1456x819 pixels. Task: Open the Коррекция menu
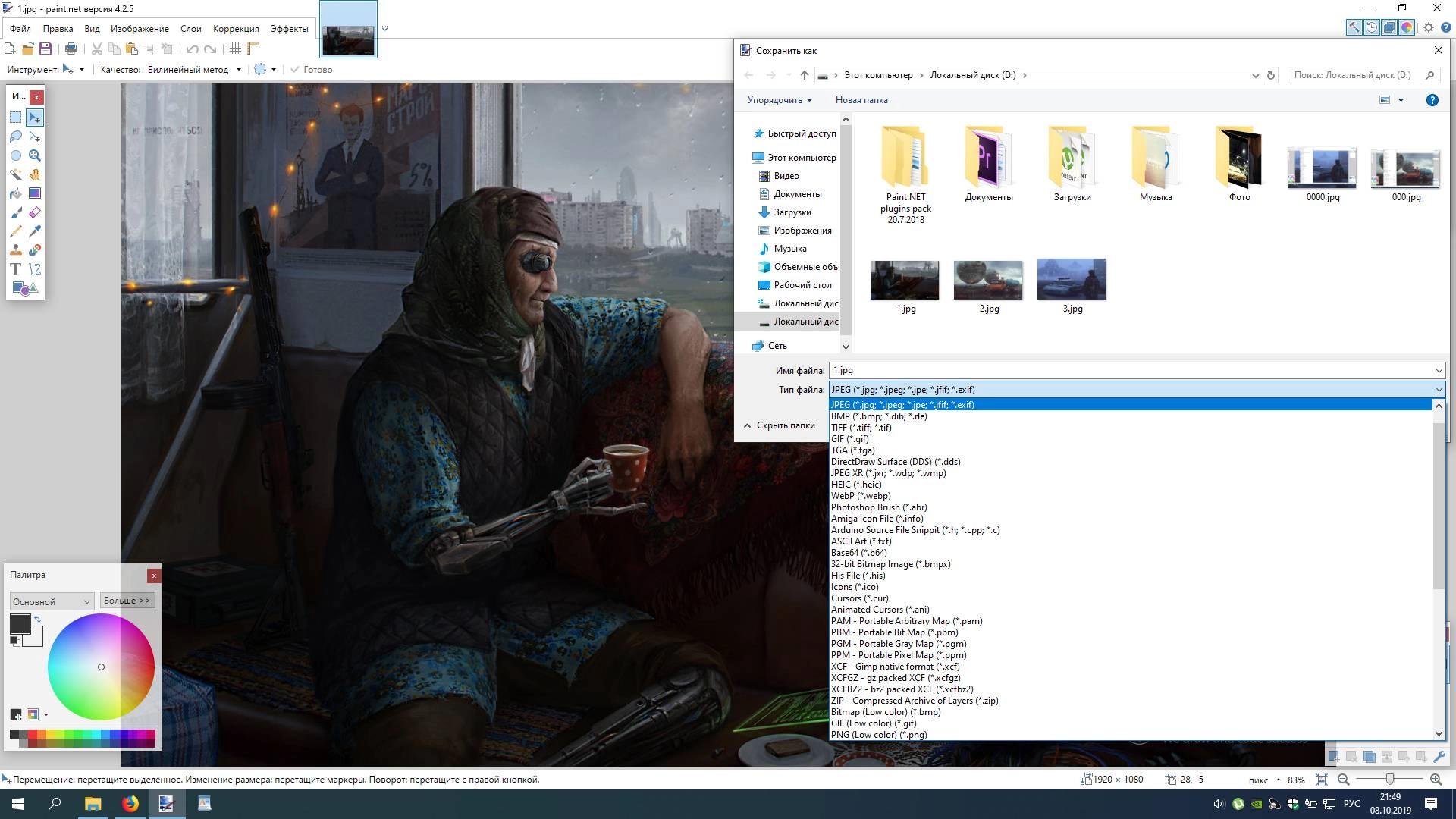[236, 29]
